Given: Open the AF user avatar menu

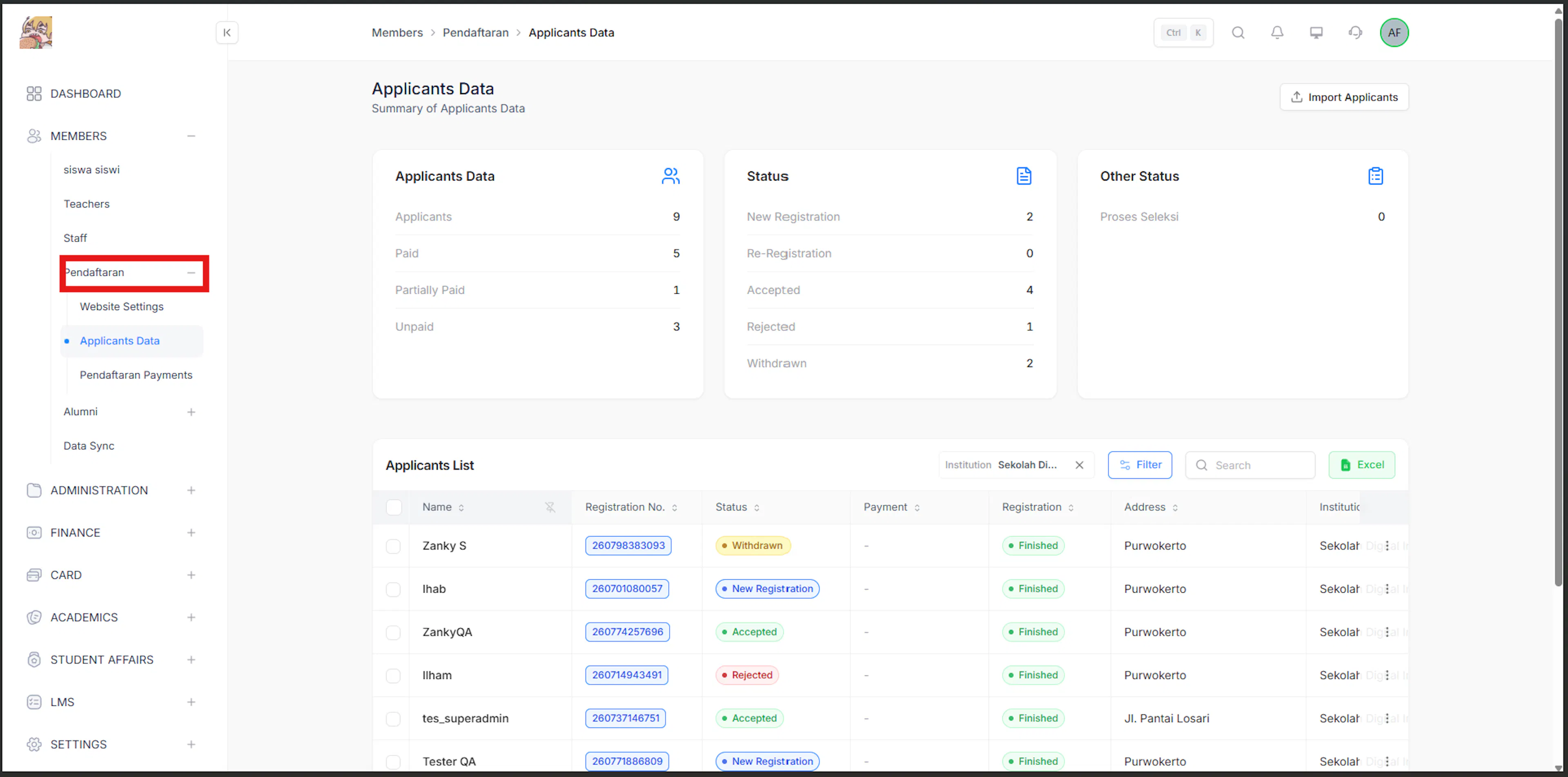Looking at the screenshot, I should (x=1394, y=32).
